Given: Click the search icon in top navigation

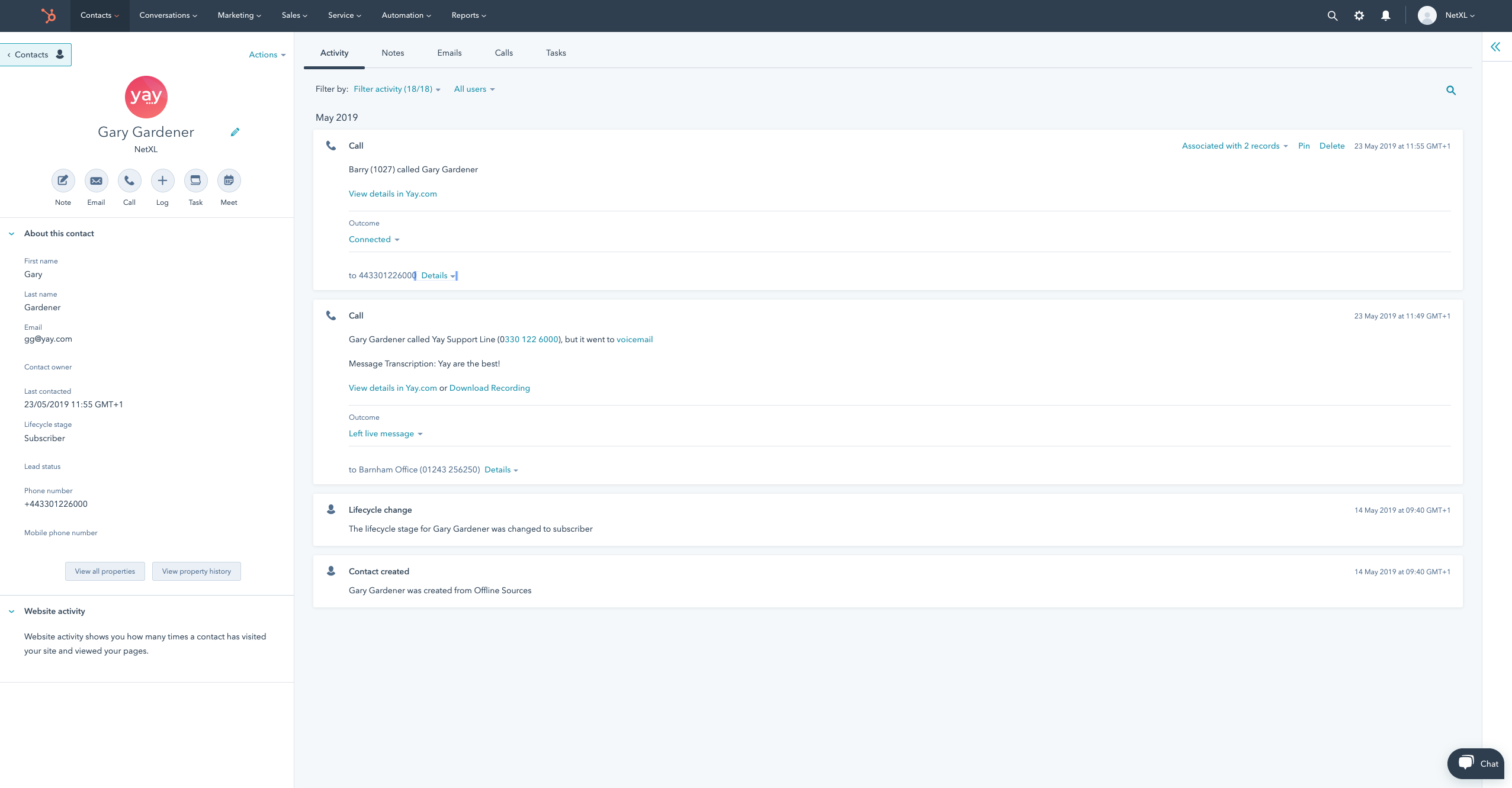Looking at the screenshot, I should [x=1331, y=16].
